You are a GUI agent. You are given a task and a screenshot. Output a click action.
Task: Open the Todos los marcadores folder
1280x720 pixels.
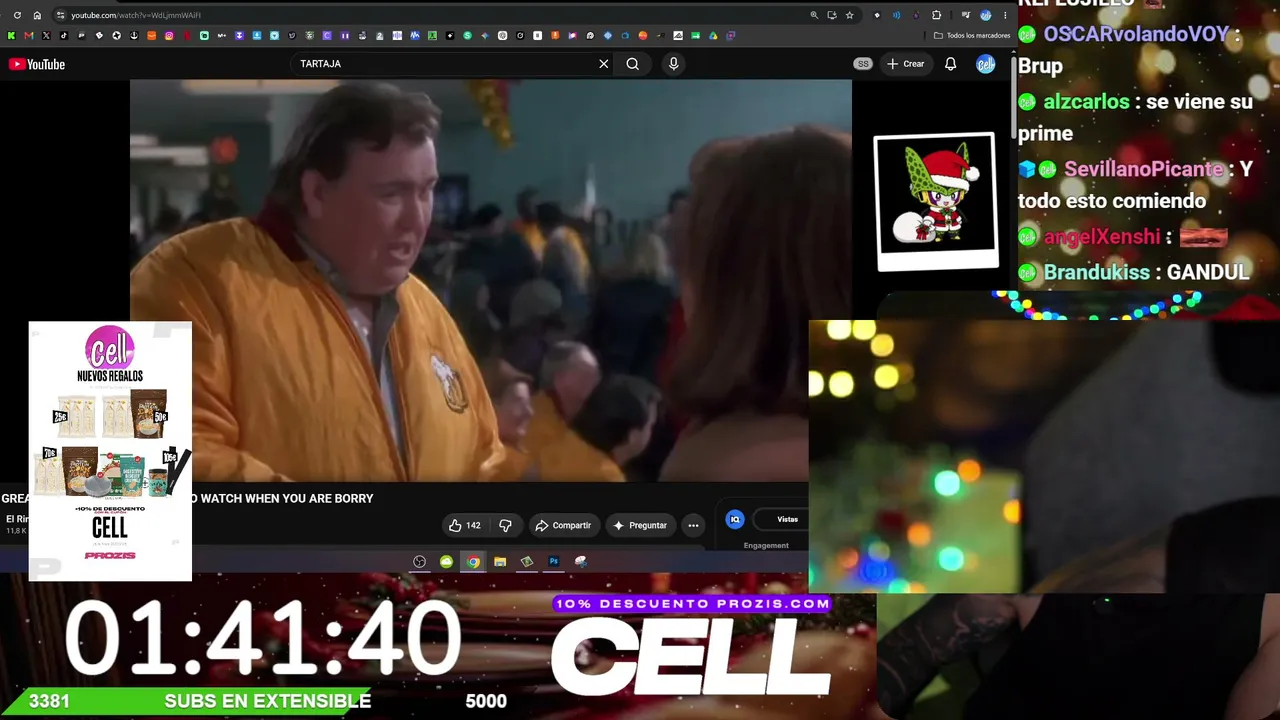(x=972, y=36)
